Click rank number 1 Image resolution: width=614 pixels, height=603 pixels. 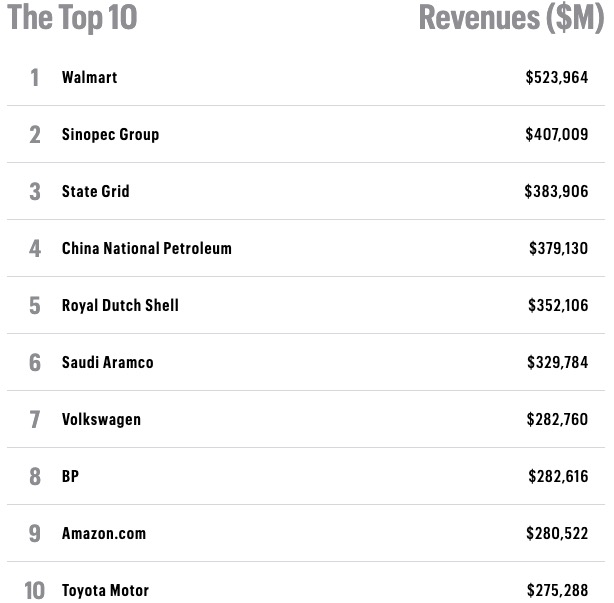[35, 77]
